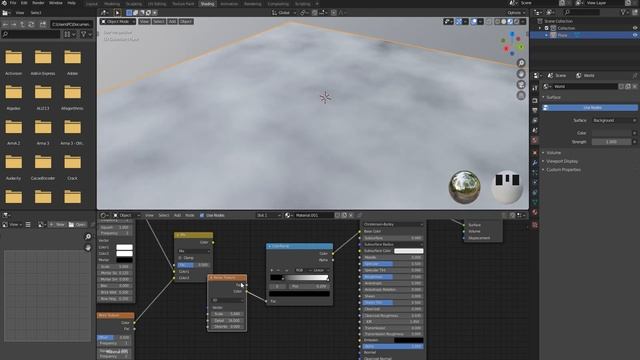Toggle Clamp checkbox on Mix node
The height and width of the screenshot is (360, 640).
pyautogui.click(x=180, y=258)
